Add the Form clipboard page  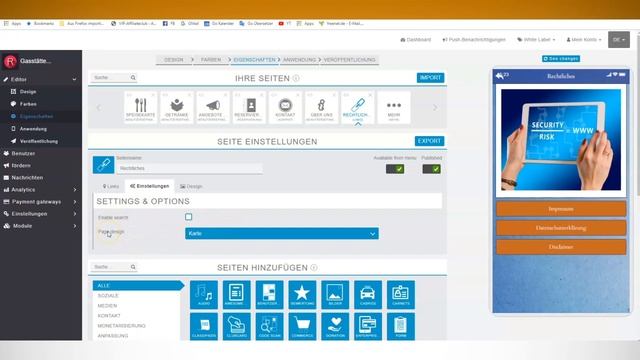(401, 326)
